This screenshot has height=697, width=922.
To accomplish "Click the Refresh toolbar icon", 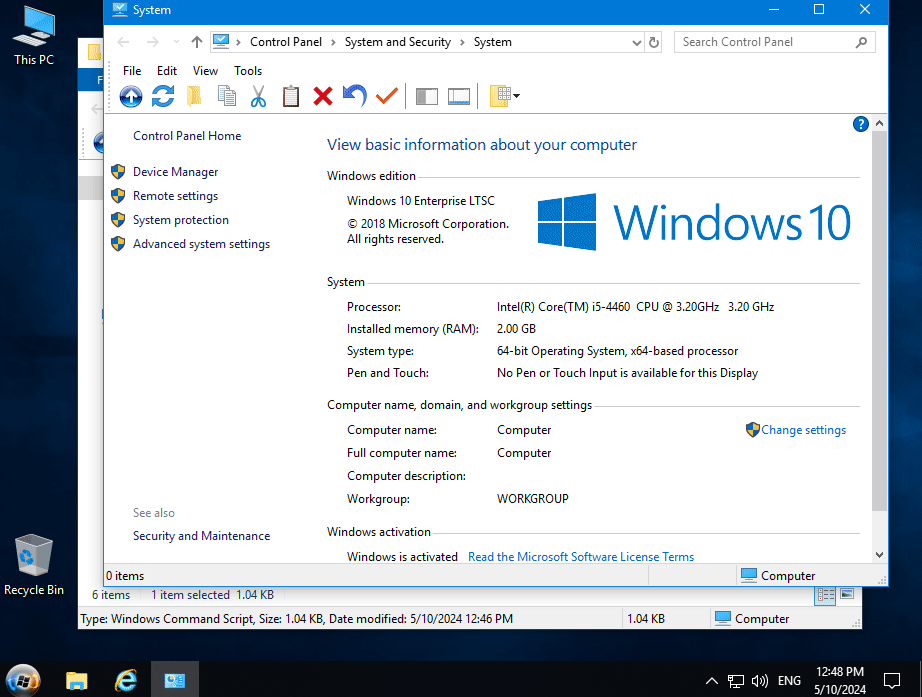I will (x=163, y=96).
